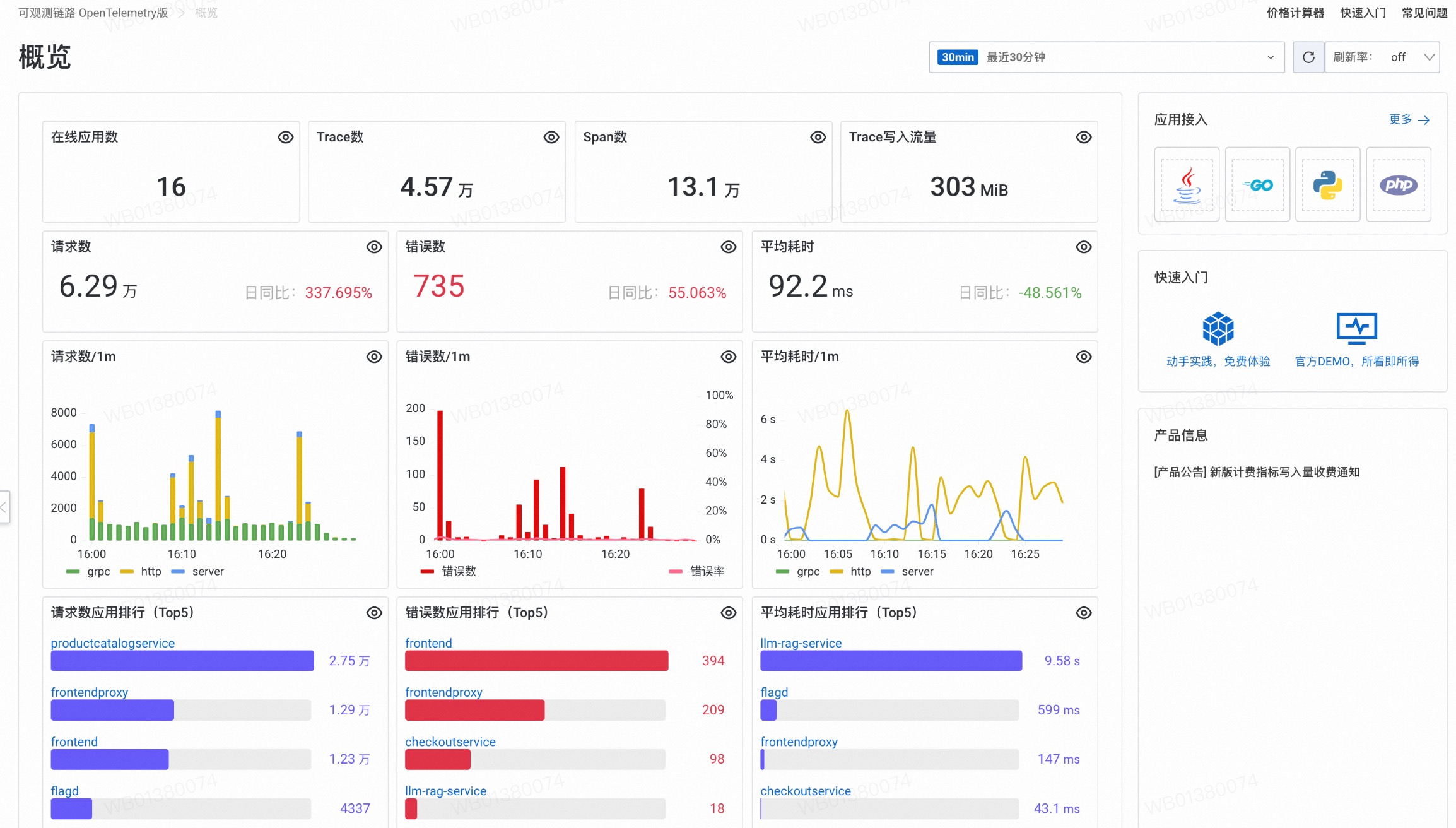Image resolution: width=1456 pixels, height=828 pixels.
Task: Click the refresh icon button
Action: coord(1308,57)
